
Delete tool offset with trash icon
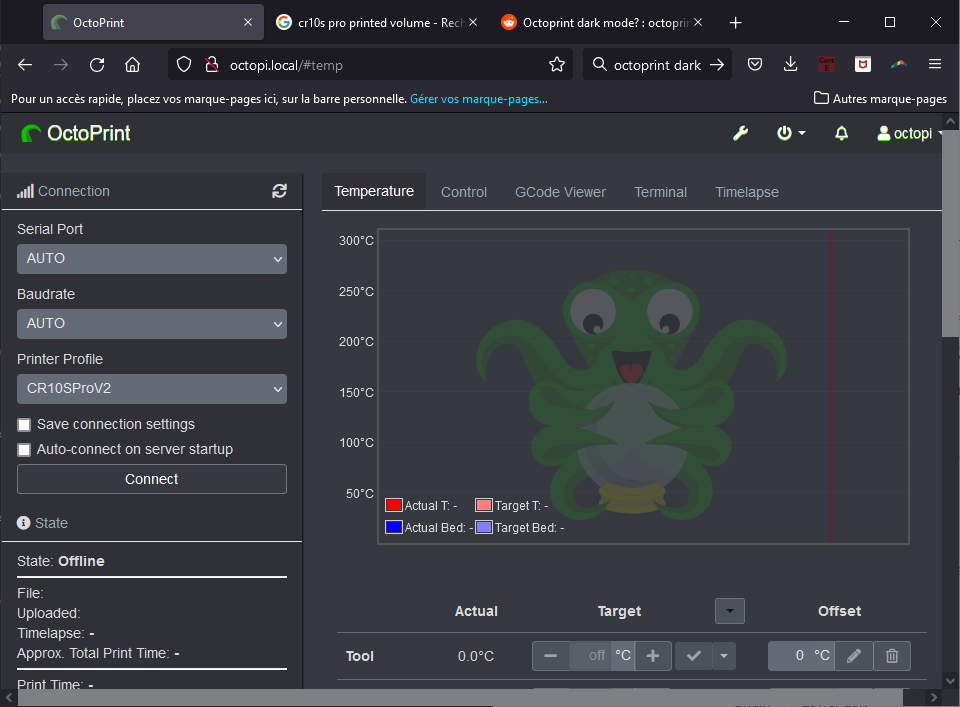coord(892,656)
